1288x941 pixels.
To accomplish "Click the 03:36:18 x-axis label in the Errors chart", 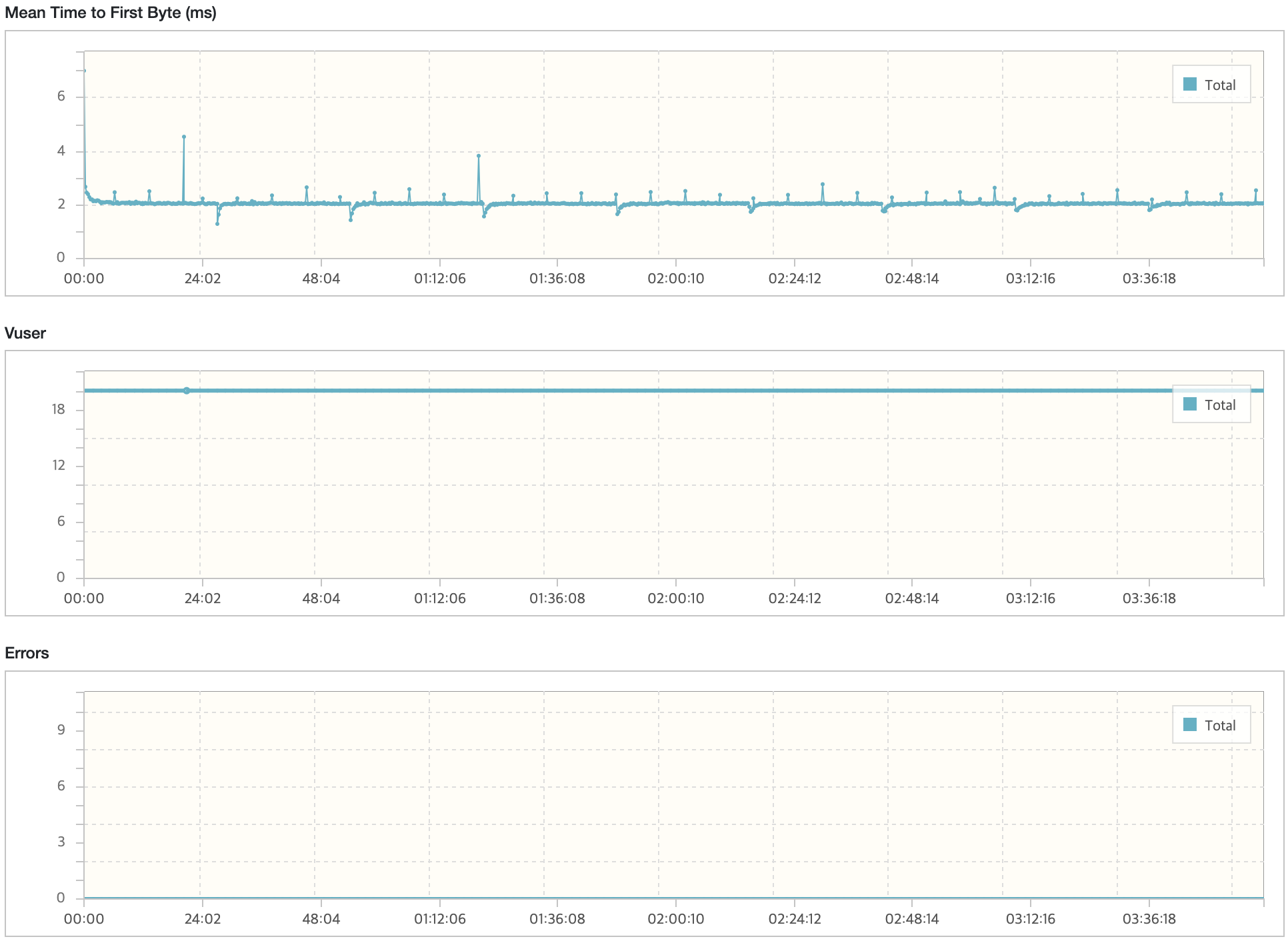I will 1149,919.
